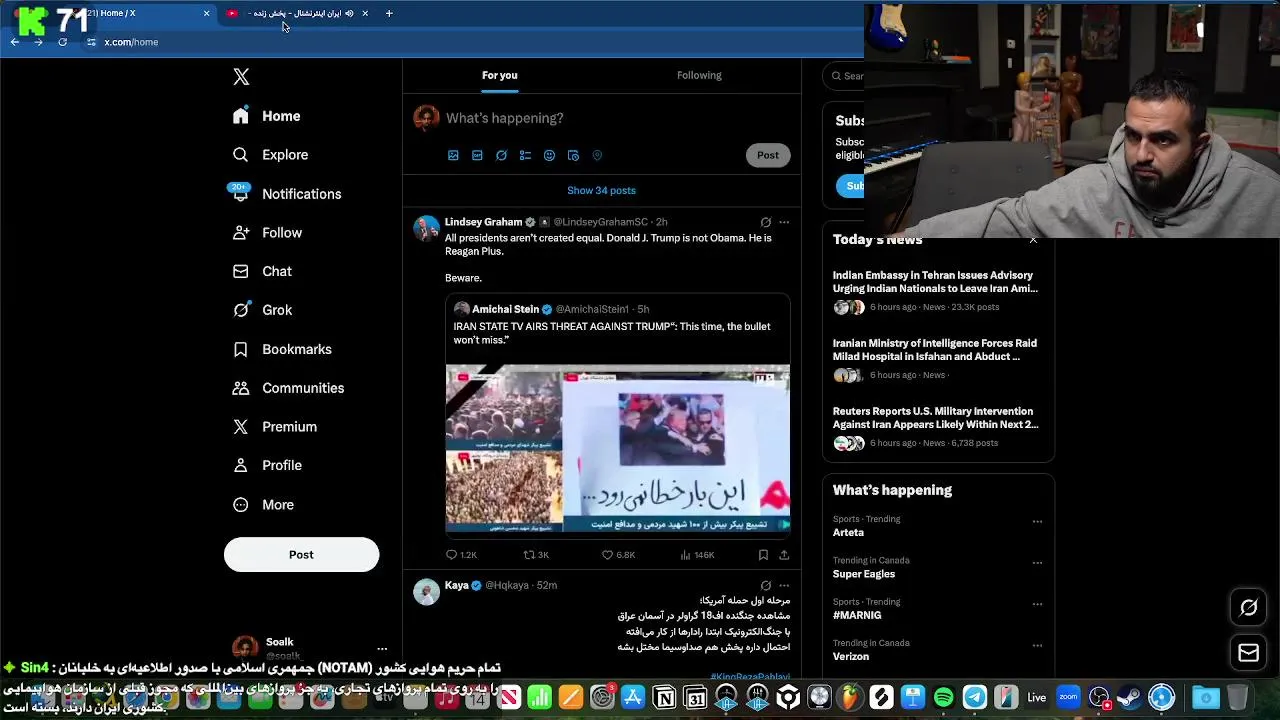Image resolution: width=1280 pixels, height=720 pixels.
Task: Open Verizon trending topic
Action: [x=851, y=657]
